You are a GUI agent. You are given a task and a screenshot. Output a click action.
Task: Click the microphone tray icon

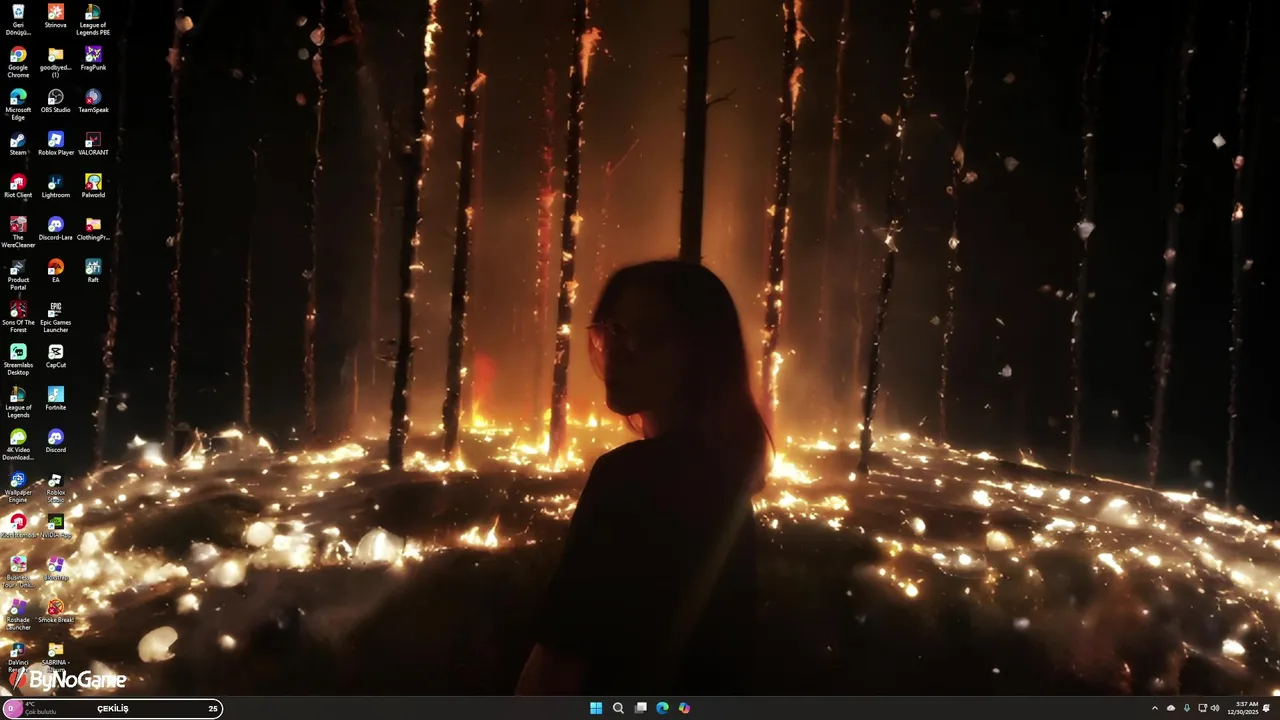coord(1187,708)
